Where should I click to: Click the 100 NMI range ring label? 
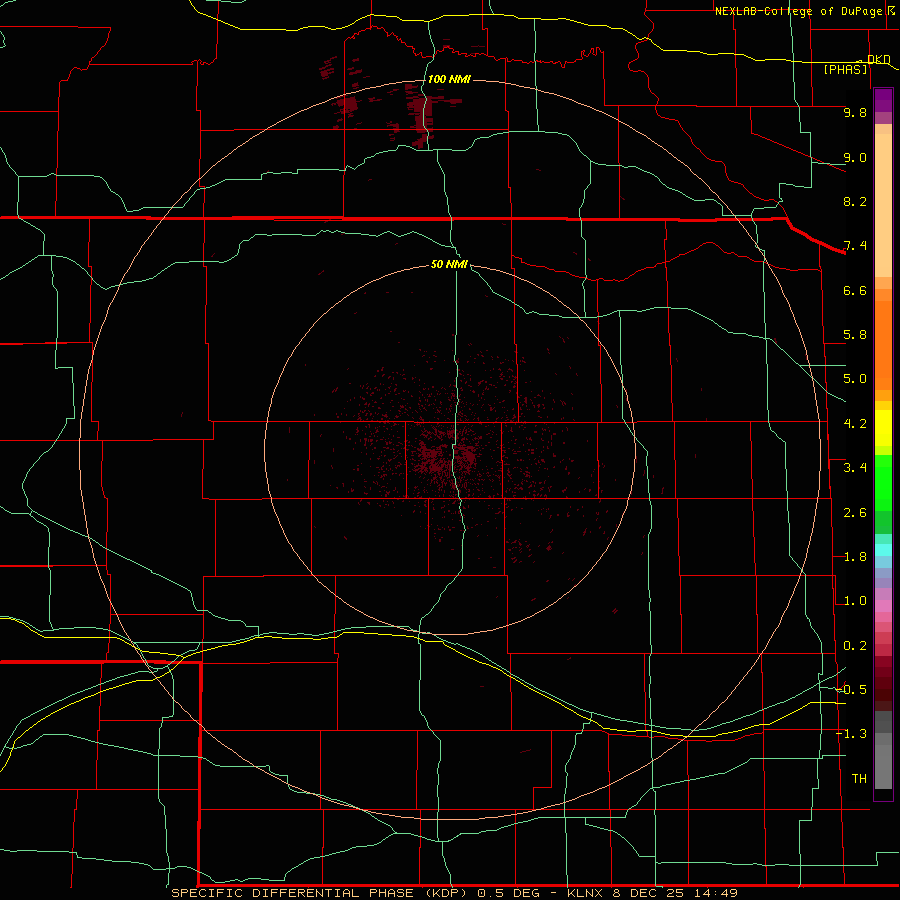[x=449, y=79]
